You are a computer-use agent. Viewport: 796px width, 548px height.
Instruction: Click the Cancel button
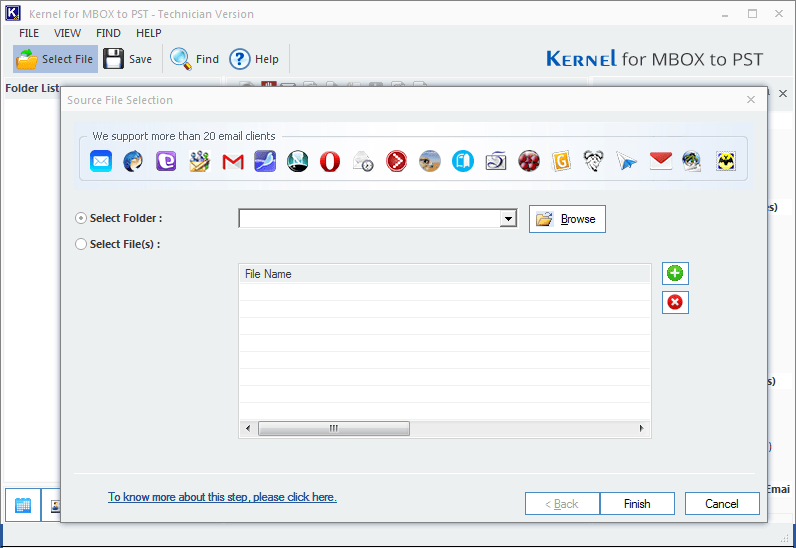click(x=722, y=503)
